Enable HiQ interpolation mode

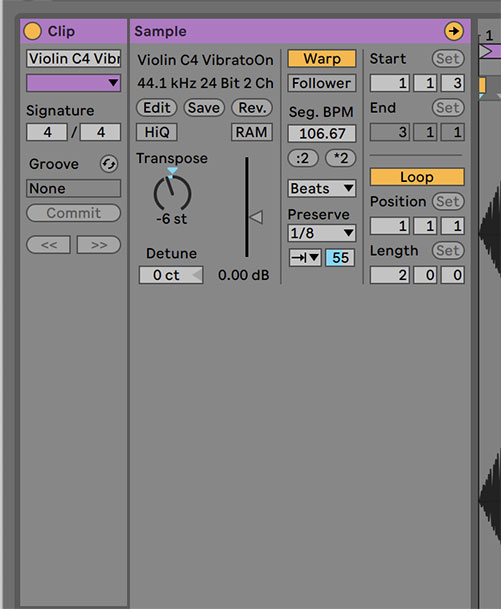157,132
